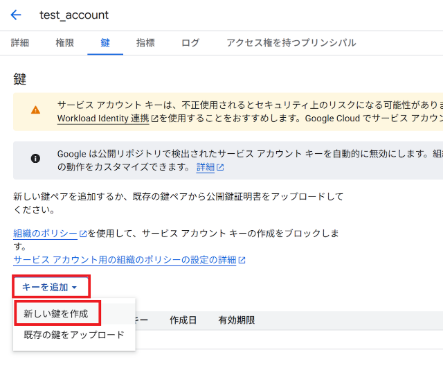This screenshot has width=443, height=384.
Task: Click external icon after サービス アカウント用 policy link
Action: coord(242,260)
